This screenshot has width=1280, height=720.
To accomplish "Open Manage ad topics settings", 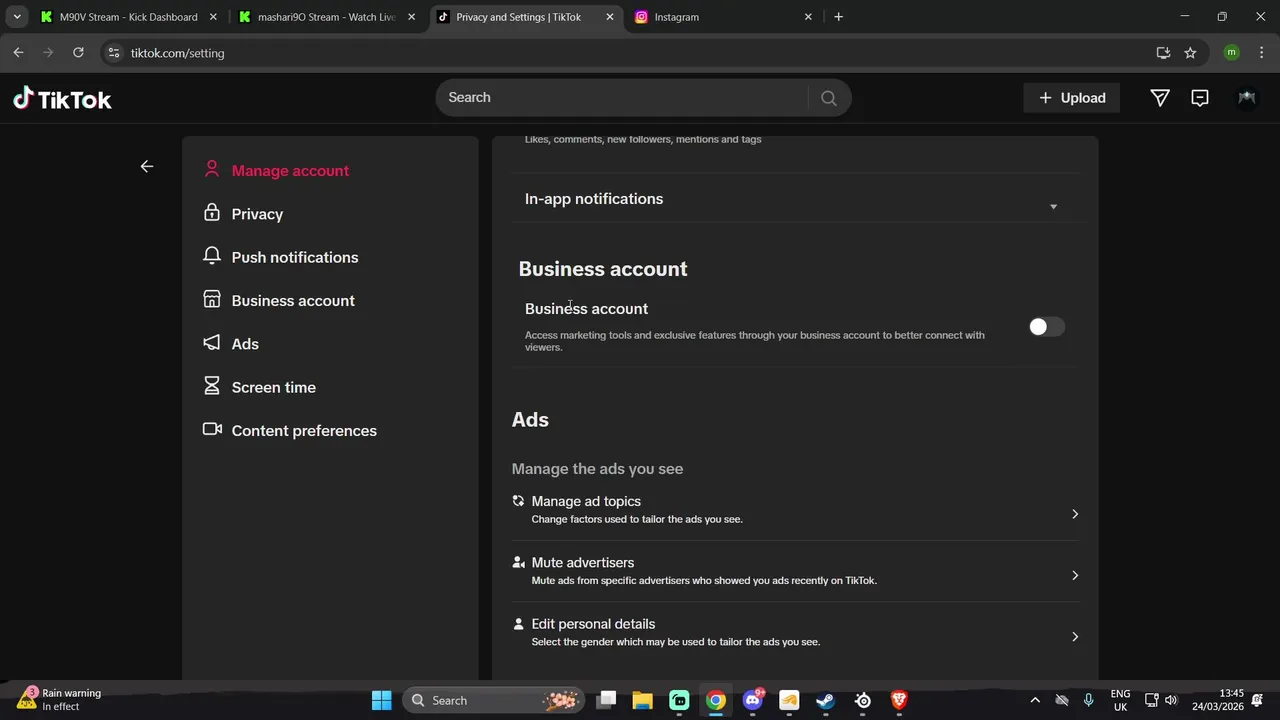I will click(796, 511).
